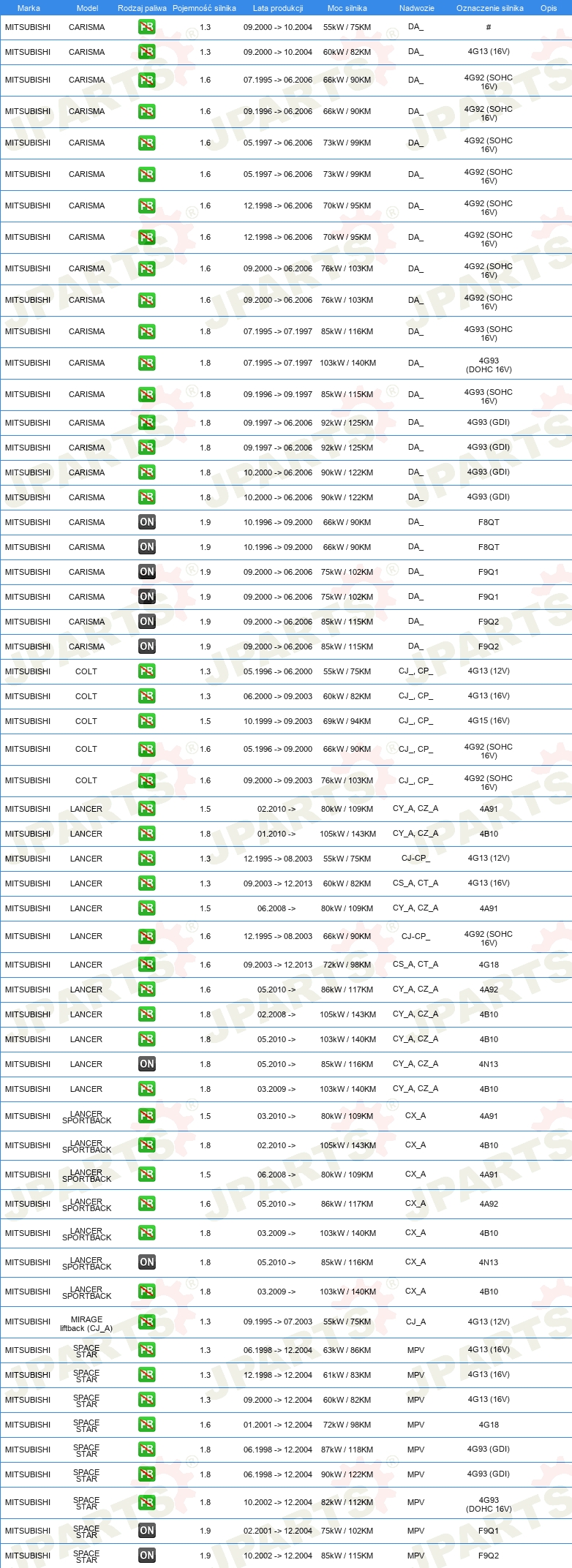Click the Lata produkcji column header

point(278,8)
